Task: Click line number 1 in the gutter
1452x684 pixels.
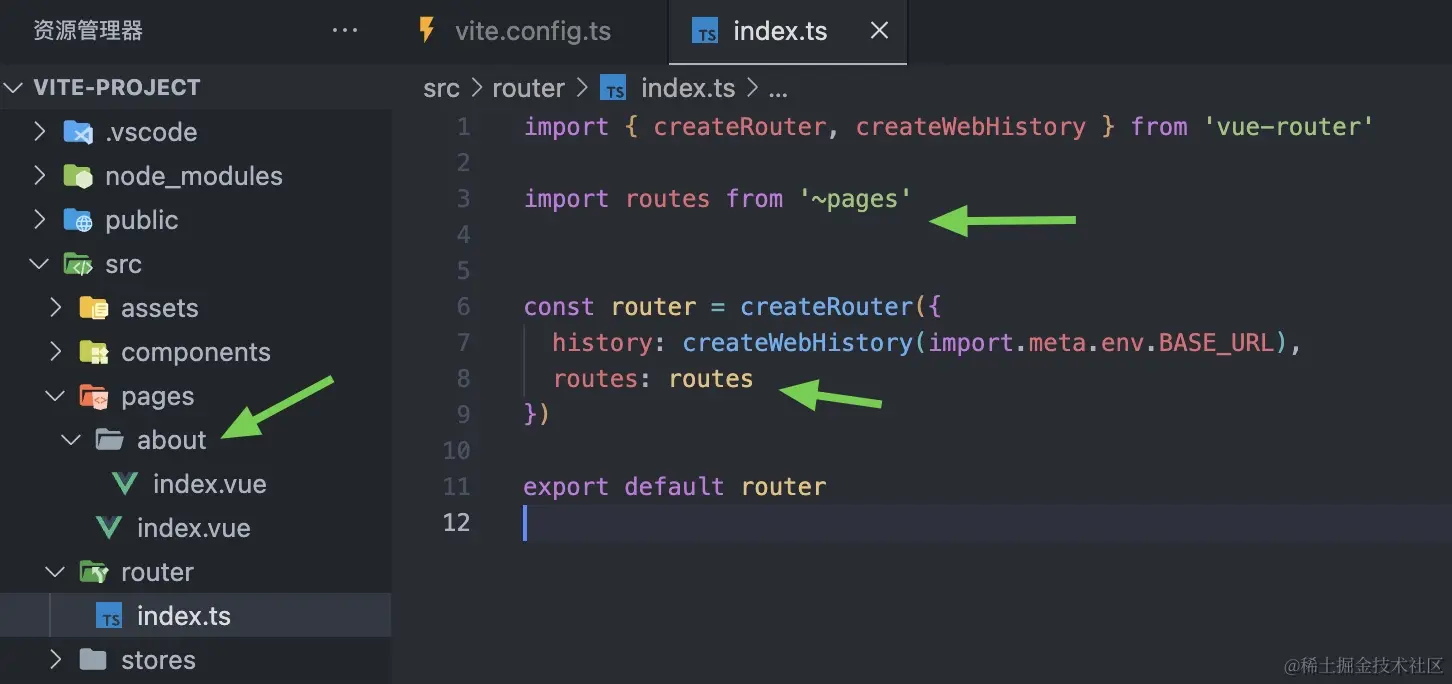Action: pyautogui.click(x=463, y=127)
